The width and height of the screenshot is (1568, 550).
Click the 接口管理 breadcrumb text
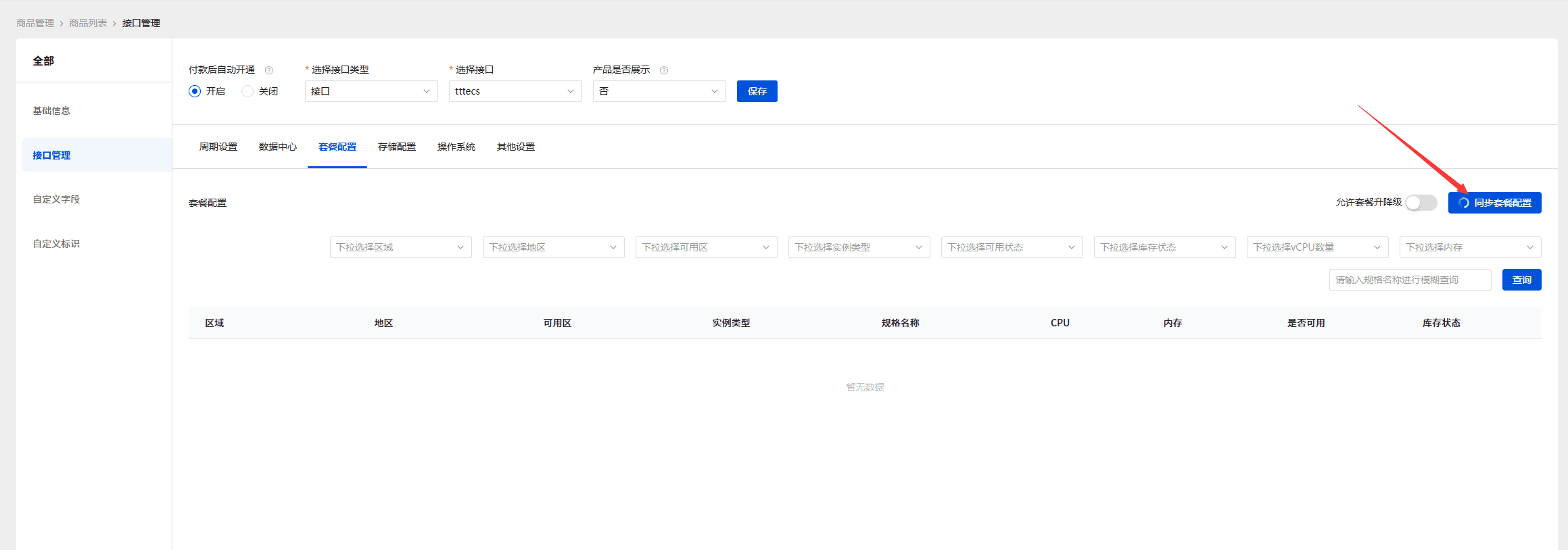pos(141,23)
